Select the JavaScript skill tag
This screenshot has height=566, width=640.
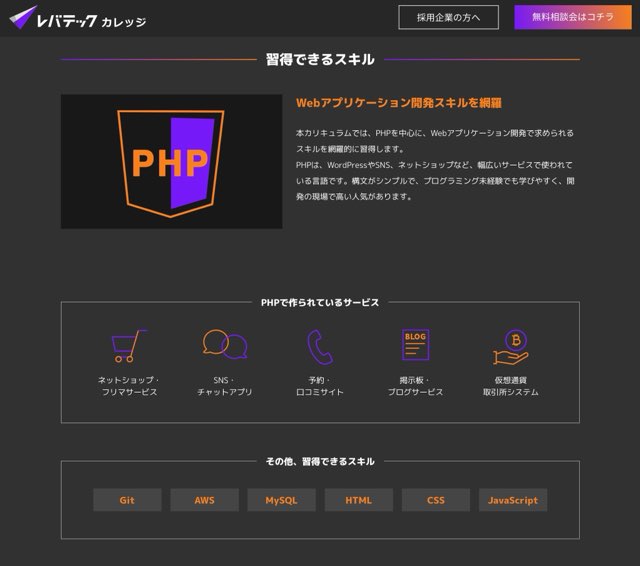coord(513,500)
